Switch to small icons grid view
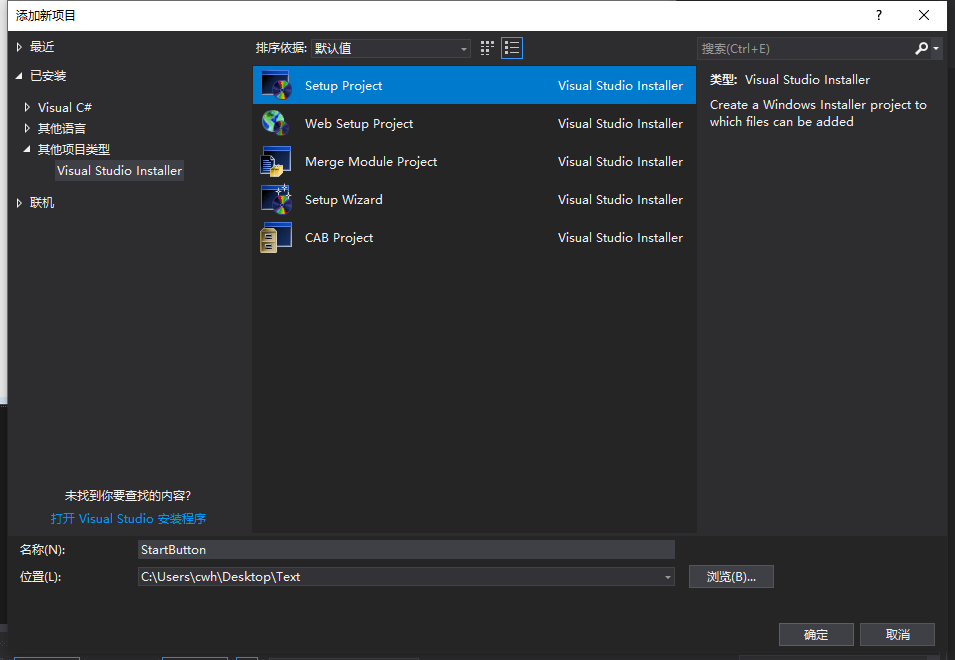 pyautogui.click(x=487, y=48)
